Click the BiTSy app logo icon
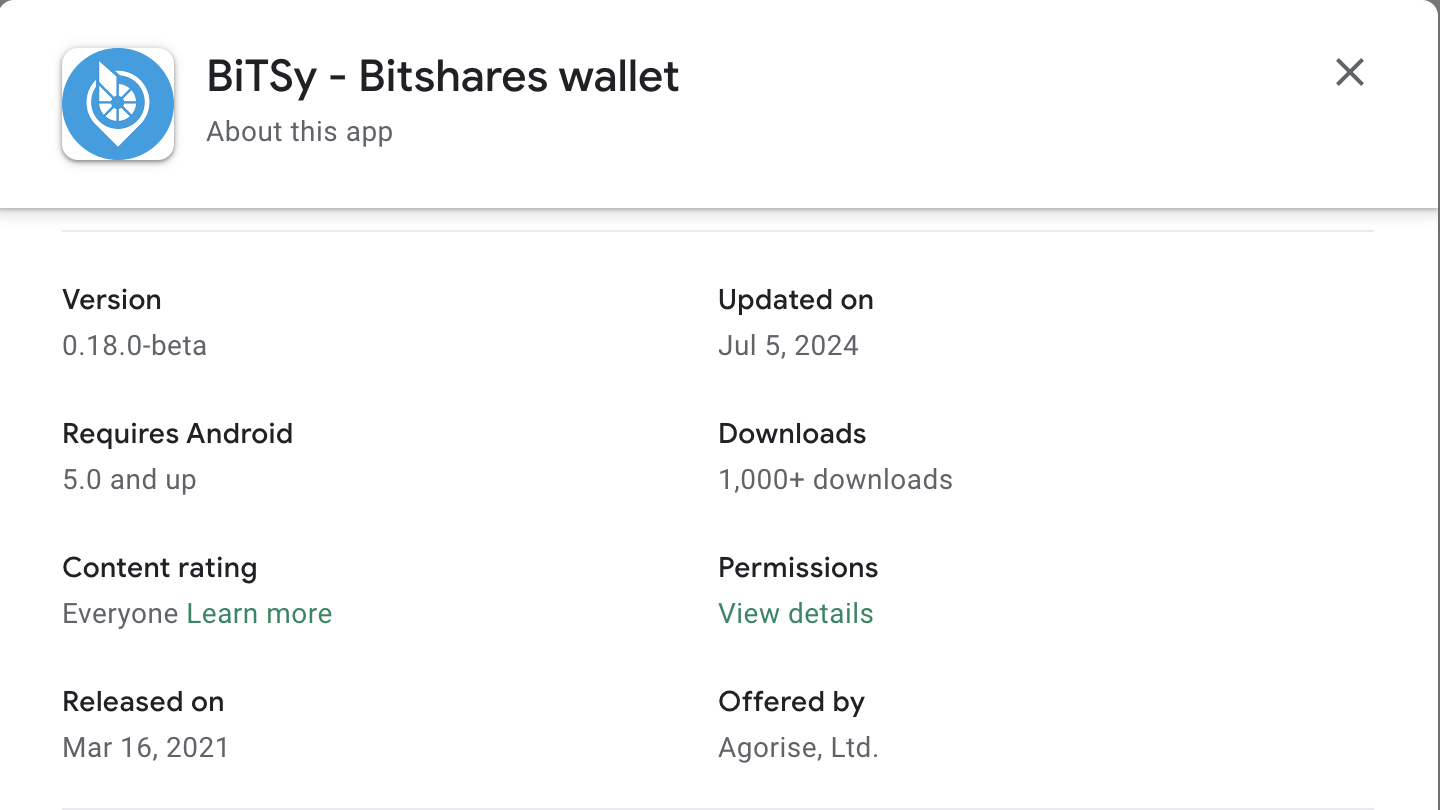Image resolution: width=1440 pixels, height=810 pixels. pyautogui.click(x=118, y=104)
